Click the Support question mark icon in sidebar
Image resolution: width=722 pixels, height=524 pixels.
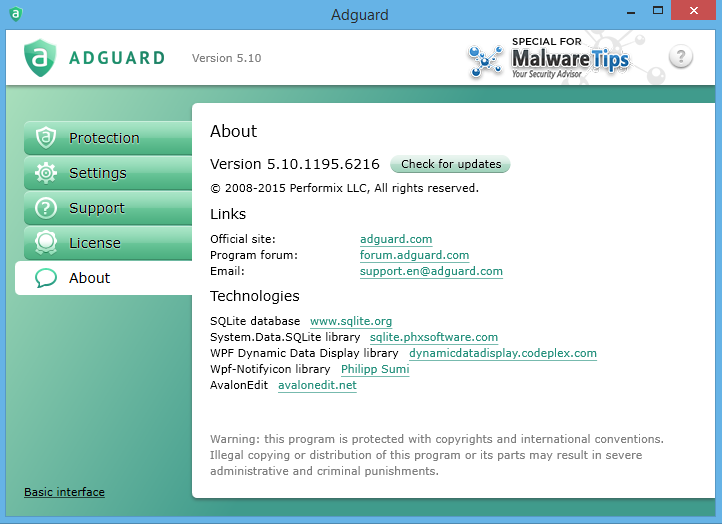pyautogui.click(x=46, y=208)
